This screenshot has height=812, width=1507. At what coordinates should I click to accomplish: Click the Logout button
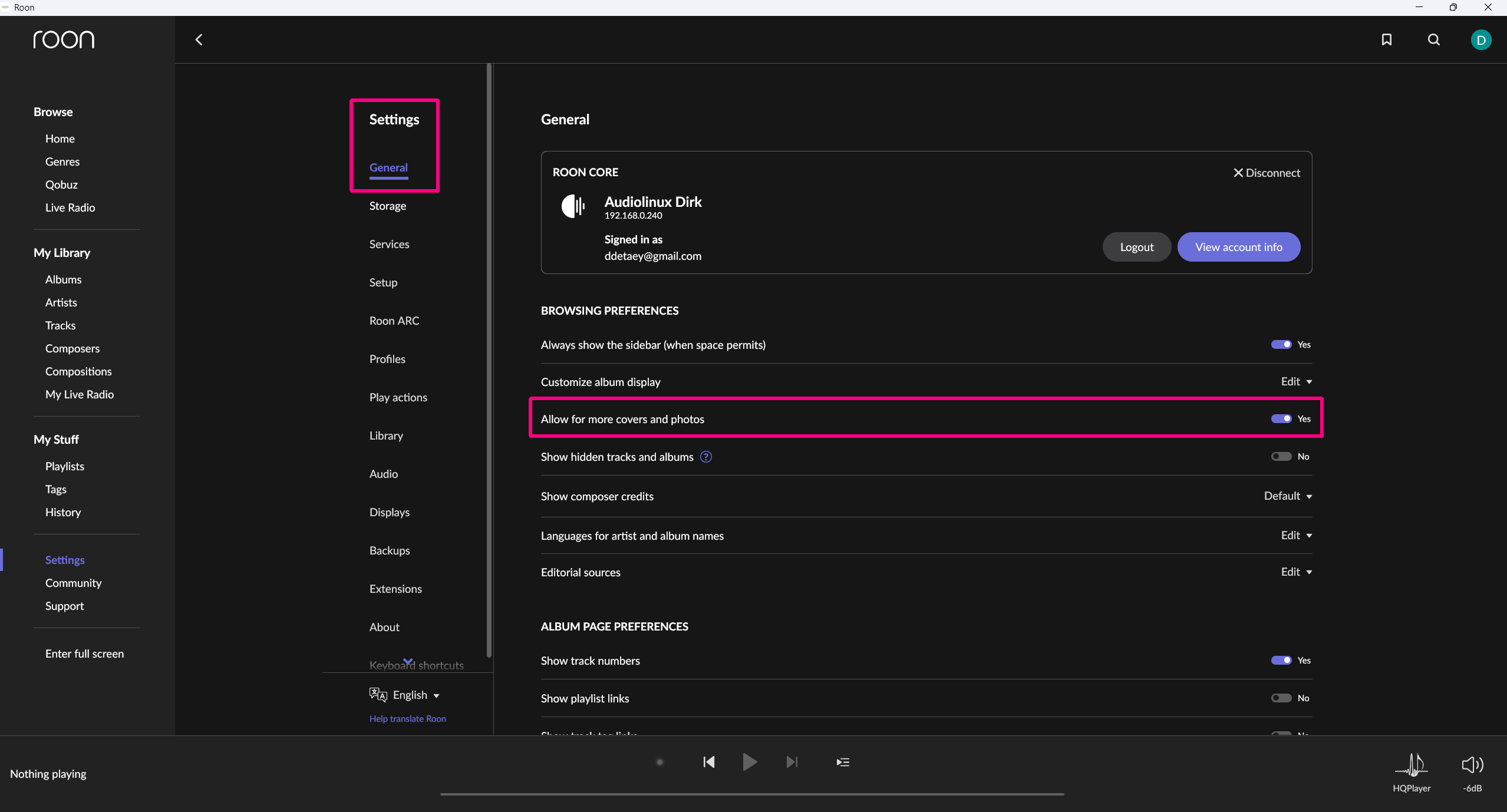point(1137,247)
